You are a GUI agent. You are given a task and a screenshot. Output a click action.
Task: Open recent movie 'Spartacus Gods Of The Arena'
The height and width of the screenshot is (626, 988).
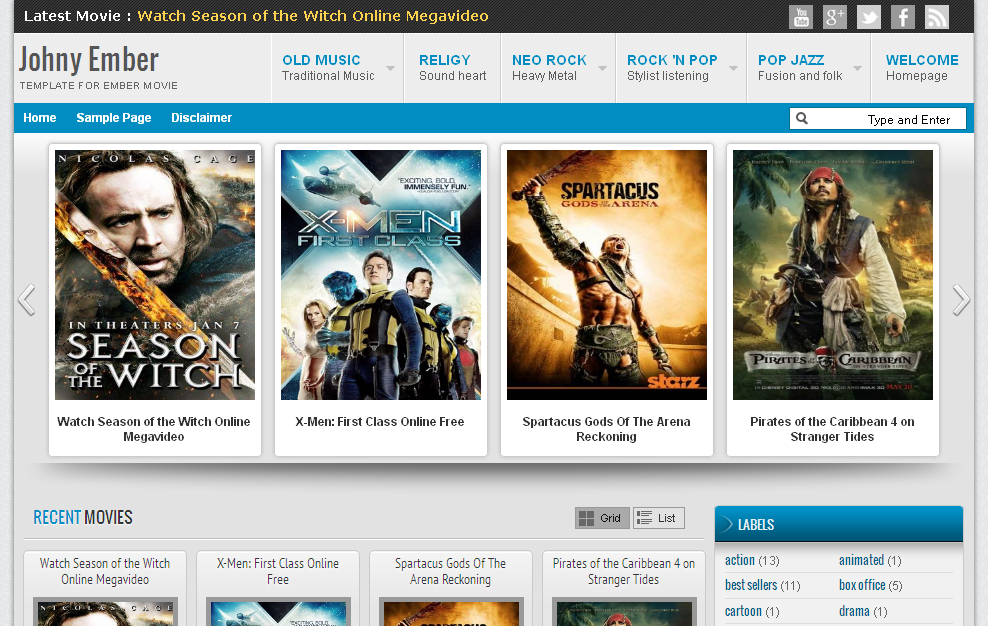coord(451,571)
